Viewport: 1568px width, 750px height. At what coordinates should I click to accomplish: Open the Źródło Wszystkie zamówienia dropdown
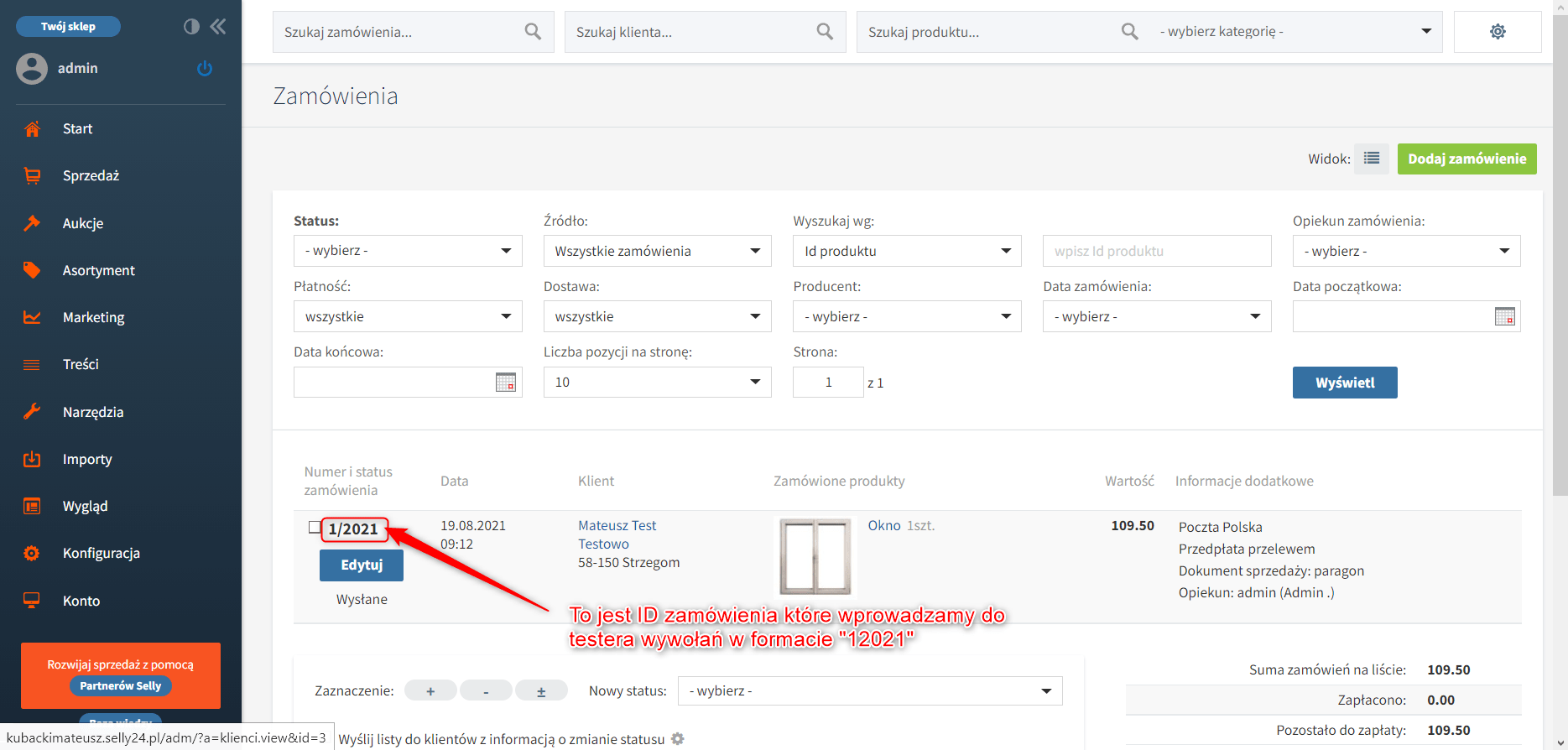click(657, 251)
